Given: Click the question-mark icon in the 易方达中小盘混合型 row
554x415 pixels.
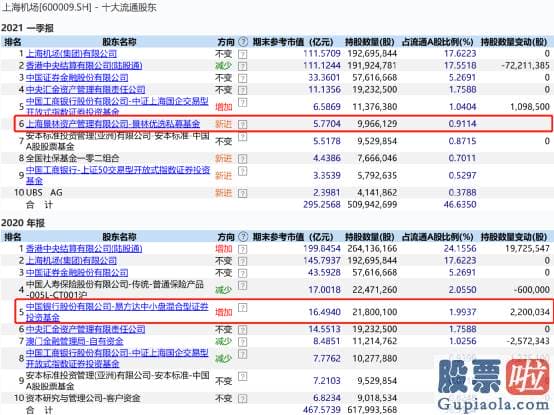Looking at the screenshot, I should coord(243,308).
